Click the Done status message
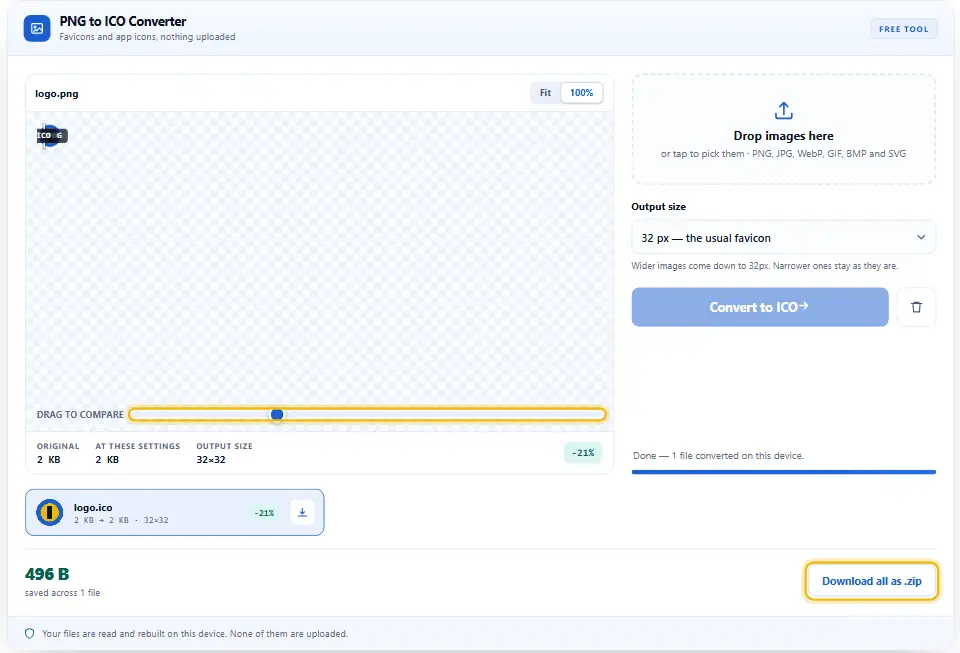 [x=718, y=455]
